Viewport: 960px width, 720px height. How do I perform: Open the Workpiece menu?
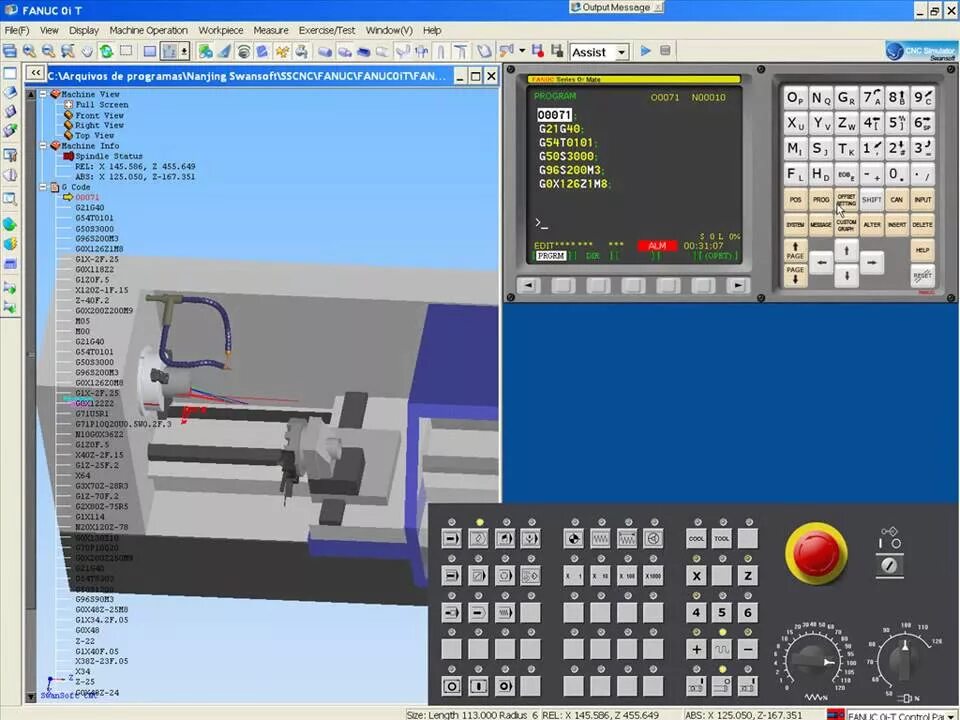coord(220,30)
